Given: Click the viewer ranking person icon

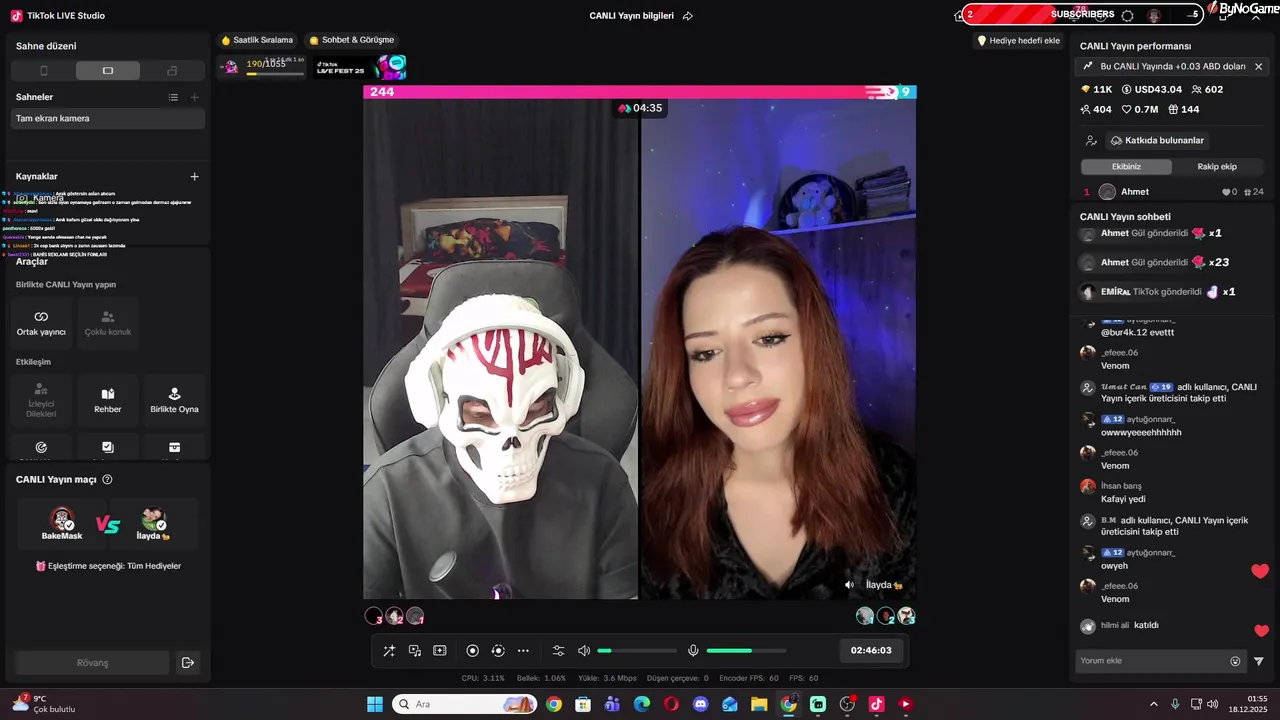Looking at the screenshot, I should pos(1091,141).
